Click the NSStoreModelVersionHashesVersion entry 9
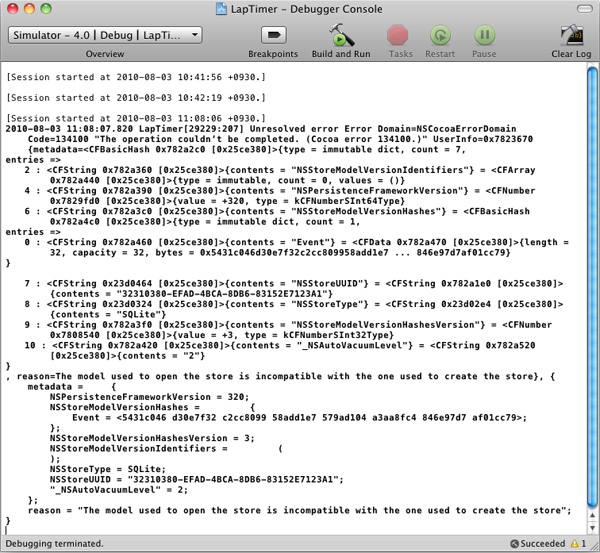 288,325
